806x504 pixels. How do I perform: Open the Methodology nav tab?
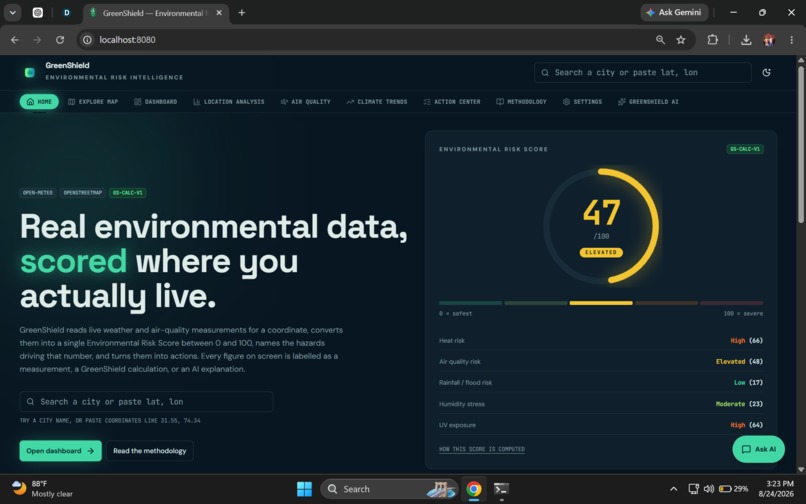point(521,102)
